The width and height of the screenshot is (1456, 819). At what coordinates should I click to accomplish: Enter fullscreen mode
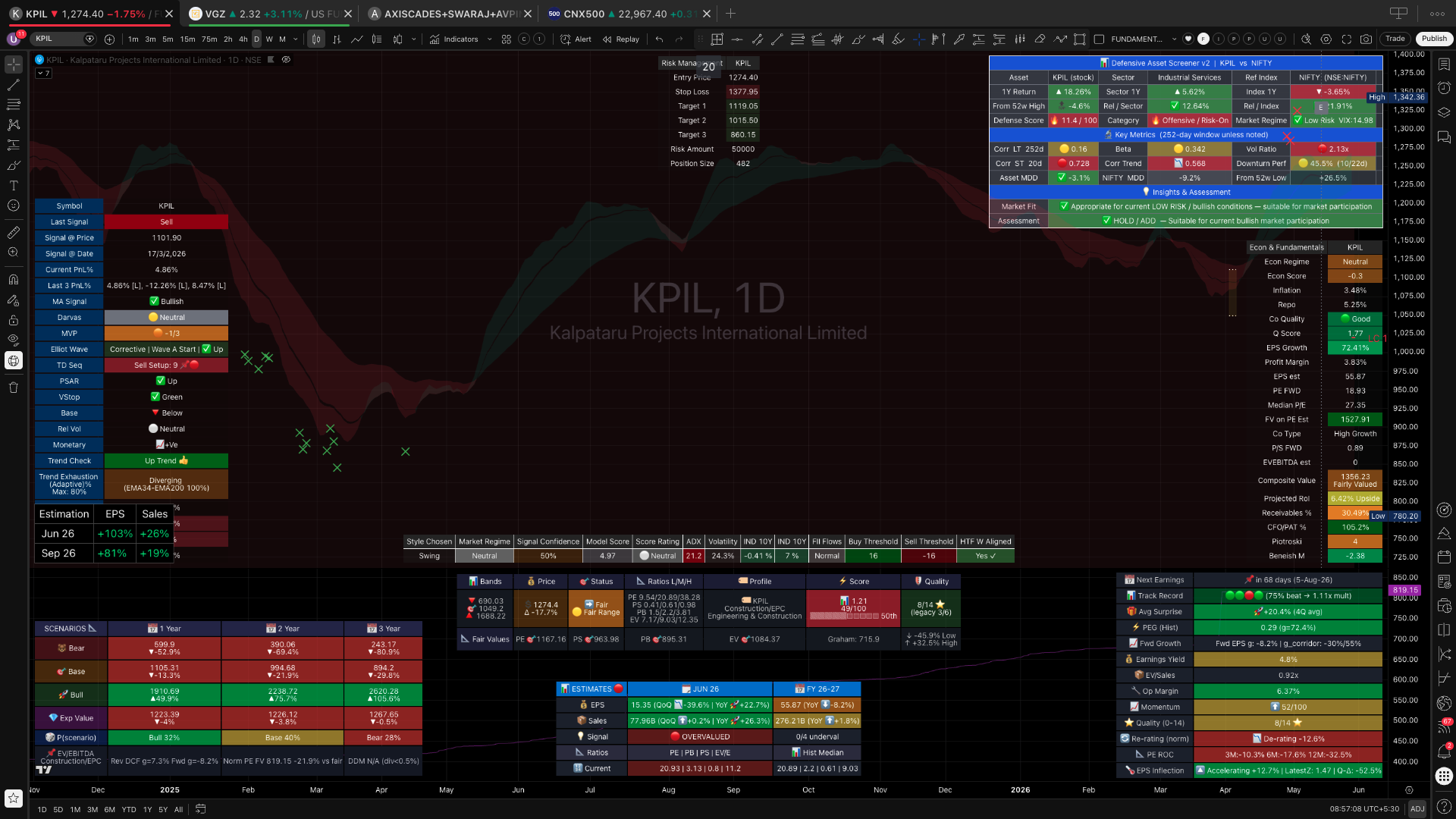coord(1346,39)
